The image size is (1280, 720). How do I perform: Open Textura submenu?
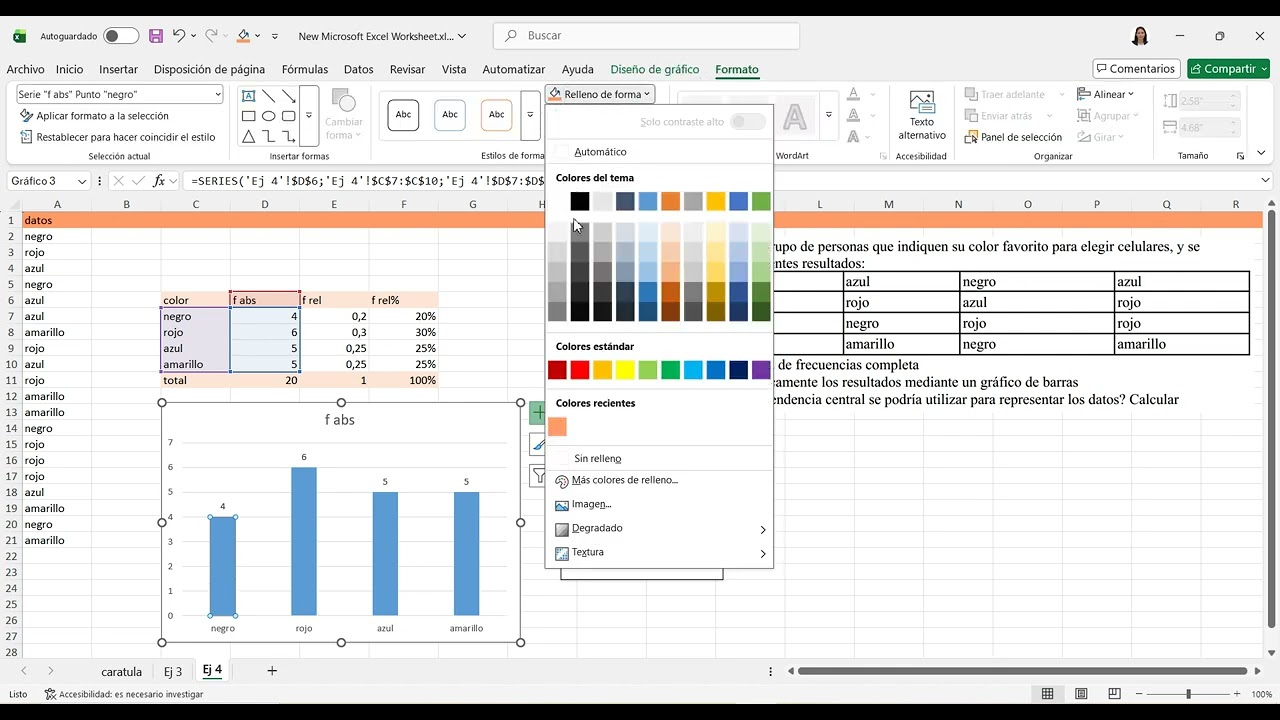pos(659,552)
